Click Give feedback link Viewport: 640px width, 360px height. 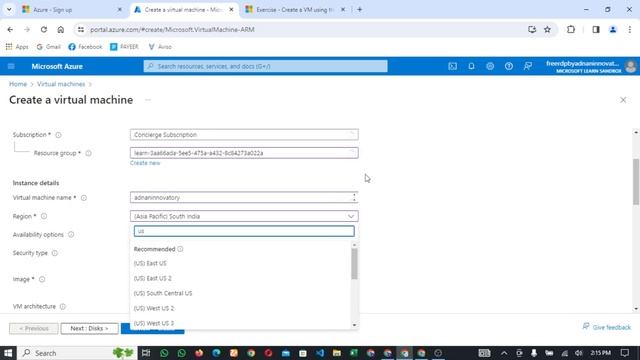click(607, 327)
